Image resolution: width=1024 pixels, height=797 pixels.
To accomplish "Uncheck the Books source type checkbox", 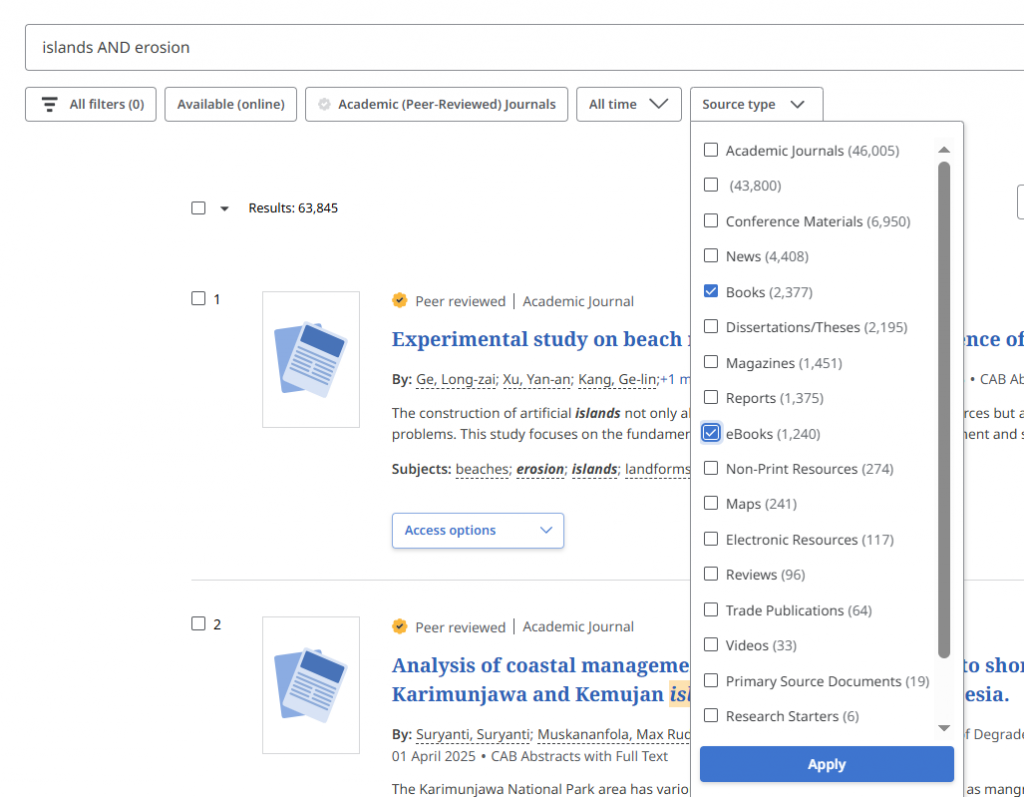I will point(711,291).
